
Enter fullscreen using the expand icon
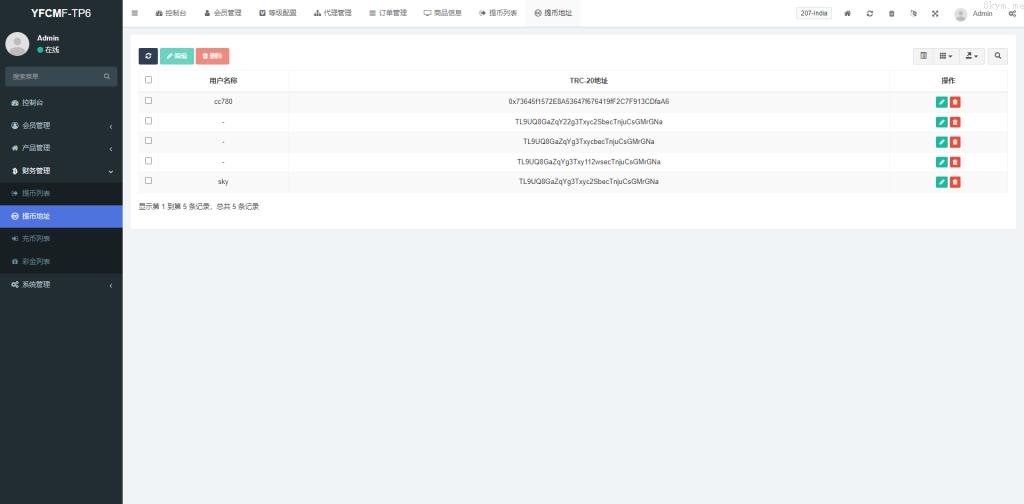[x=935, y=13]
